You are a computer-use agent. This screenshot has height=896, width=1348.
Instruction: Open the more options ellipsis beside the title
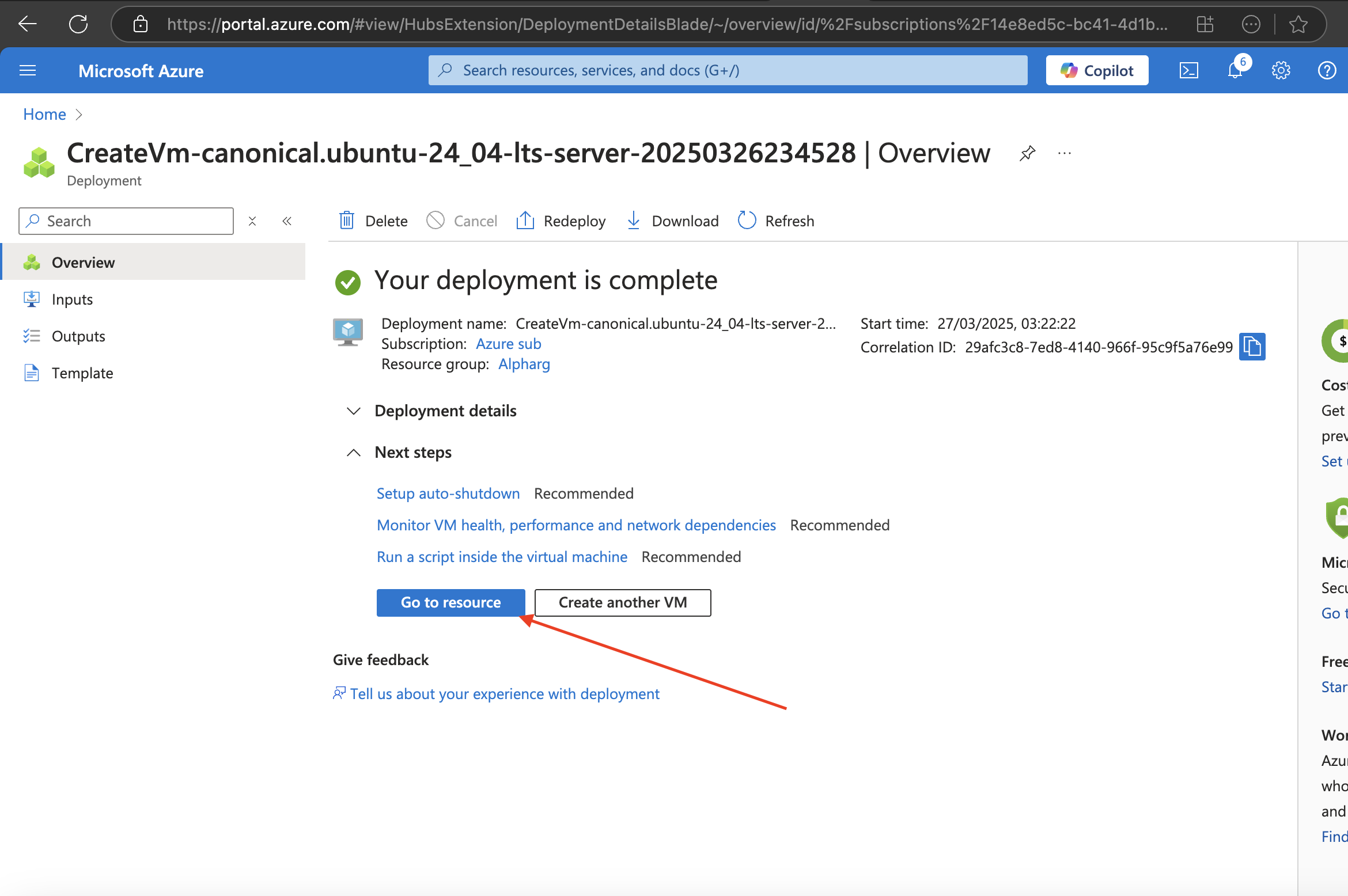(1065, 153)
